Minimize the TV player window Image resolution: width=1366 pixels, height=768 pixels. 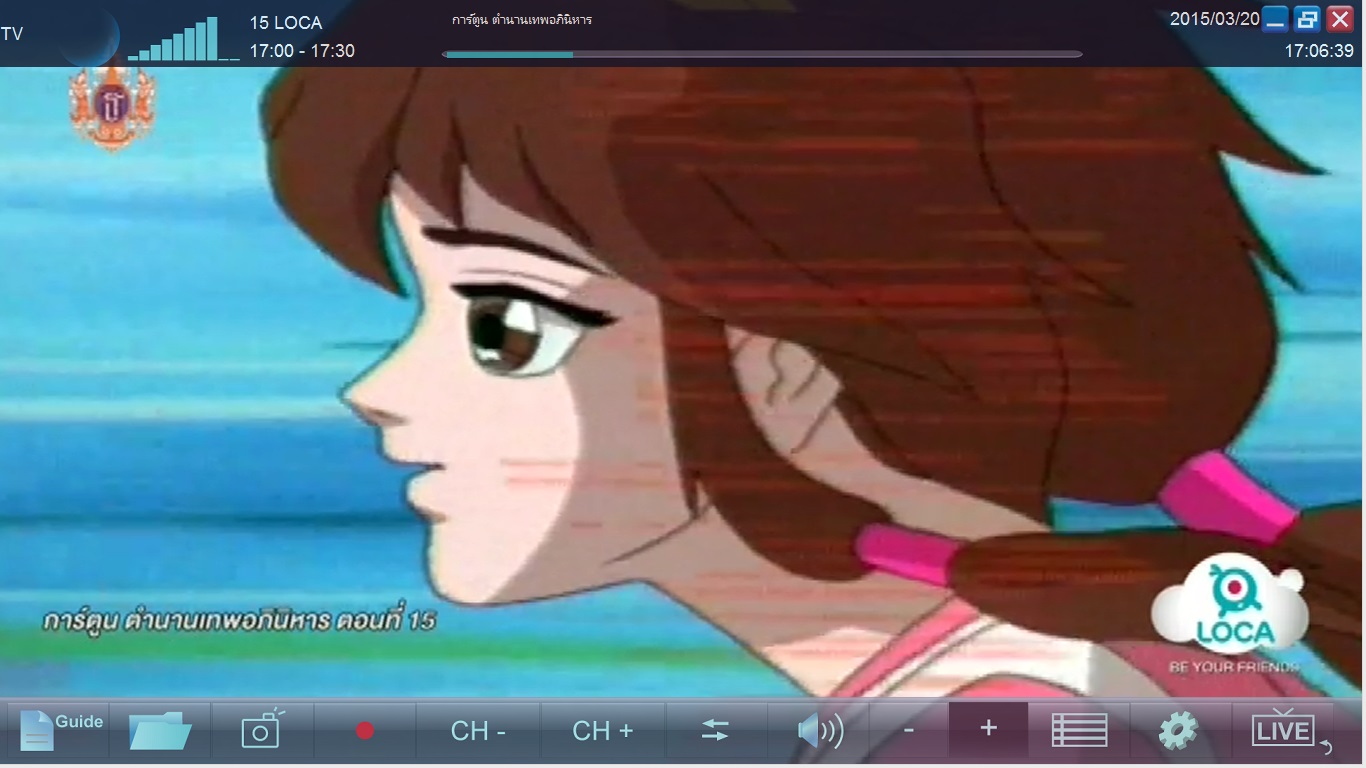[1275, 19]
